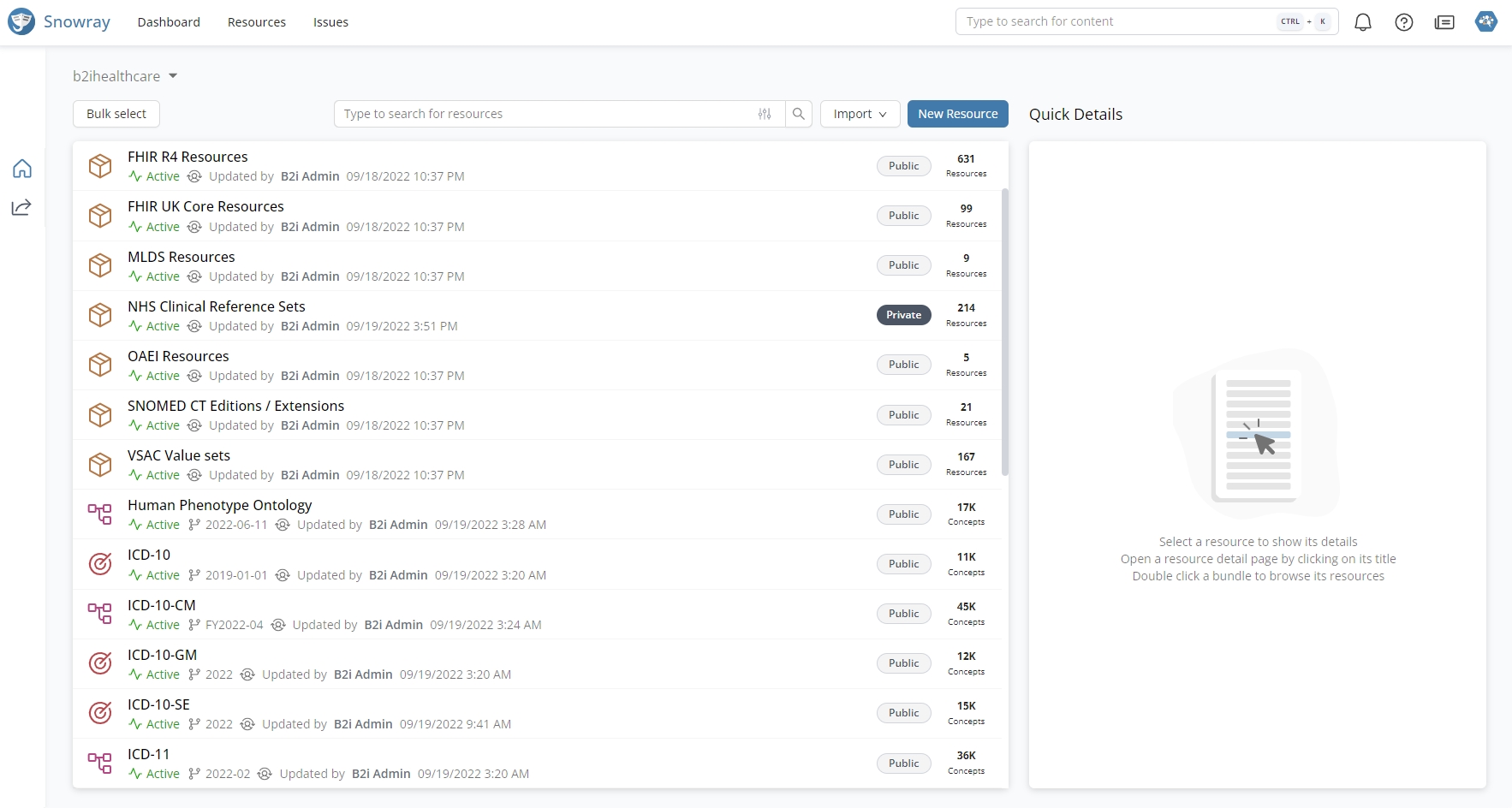Viewport: 1512px width, 808px height.
Task: Click the Snowray logo
Action: pos(59,21)
